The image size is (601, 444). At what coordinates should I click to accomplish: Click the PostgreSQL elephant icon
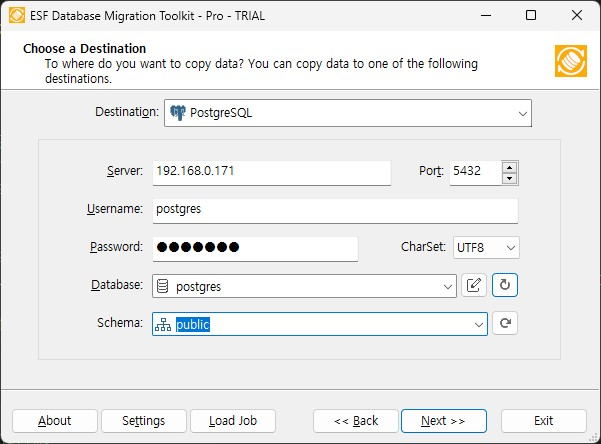[177, 113]
